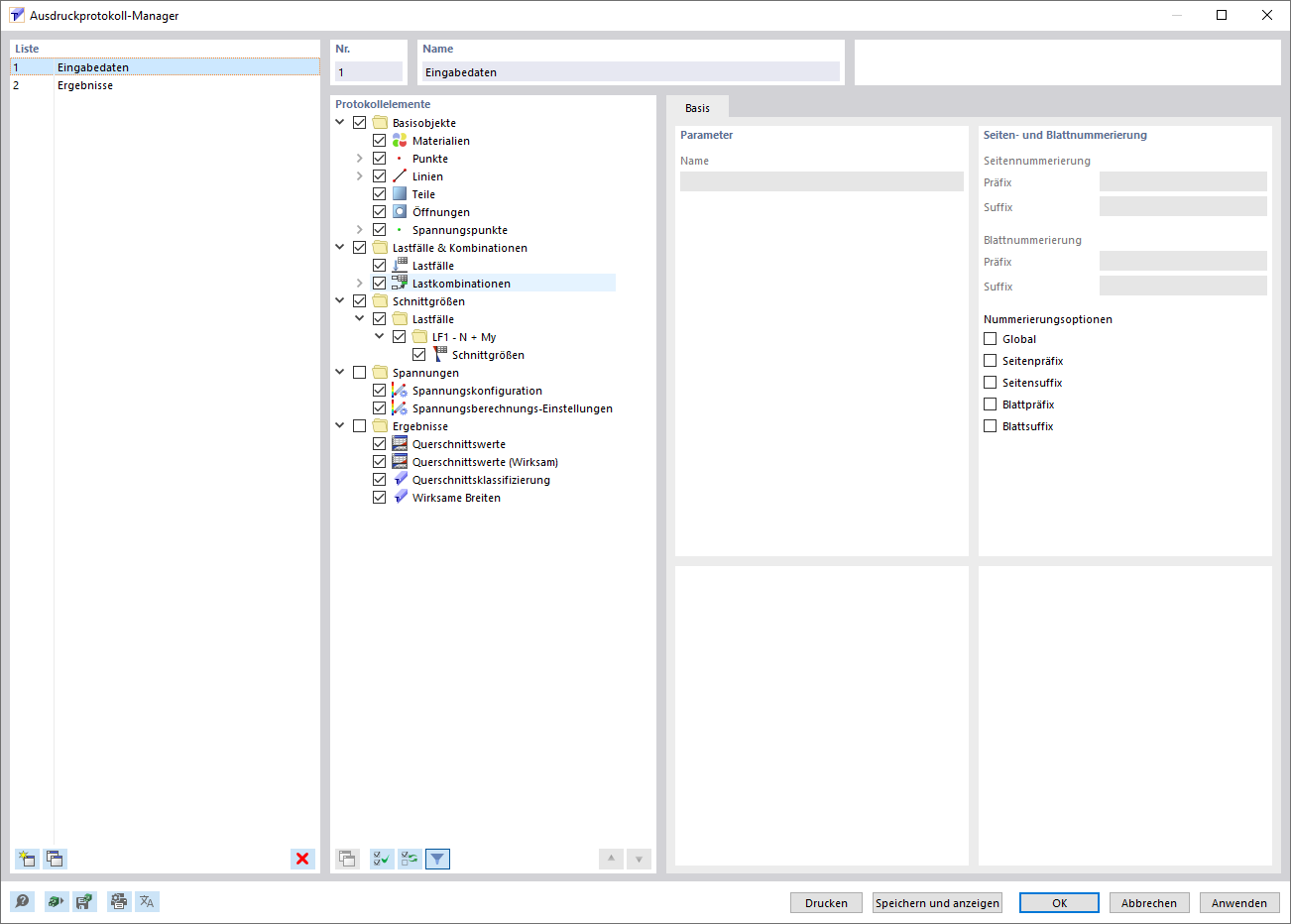1291x924 pixels.
Task: Collapse the Lastfälle & Kombinationen node
Action: [340, 248]
